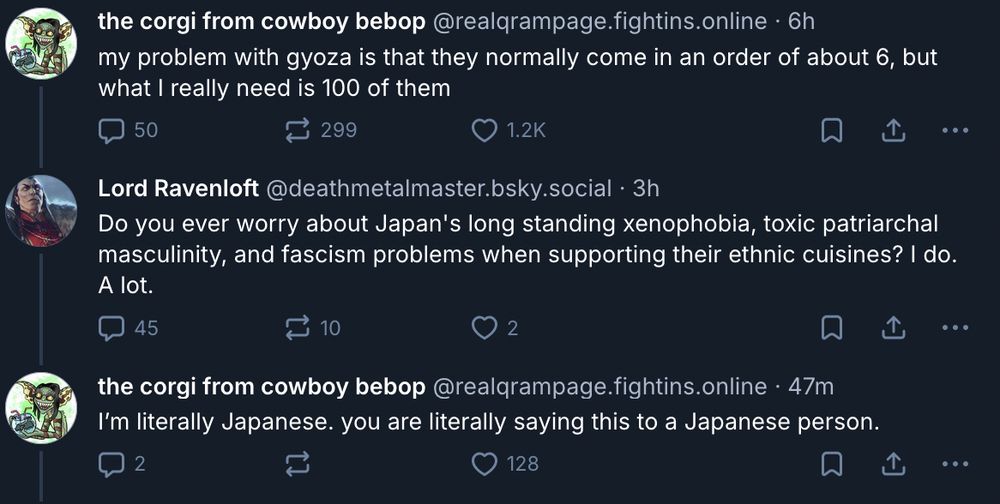Like the gyoza post with 1.2K likes

pyautogui.click(x=485, y=130)
